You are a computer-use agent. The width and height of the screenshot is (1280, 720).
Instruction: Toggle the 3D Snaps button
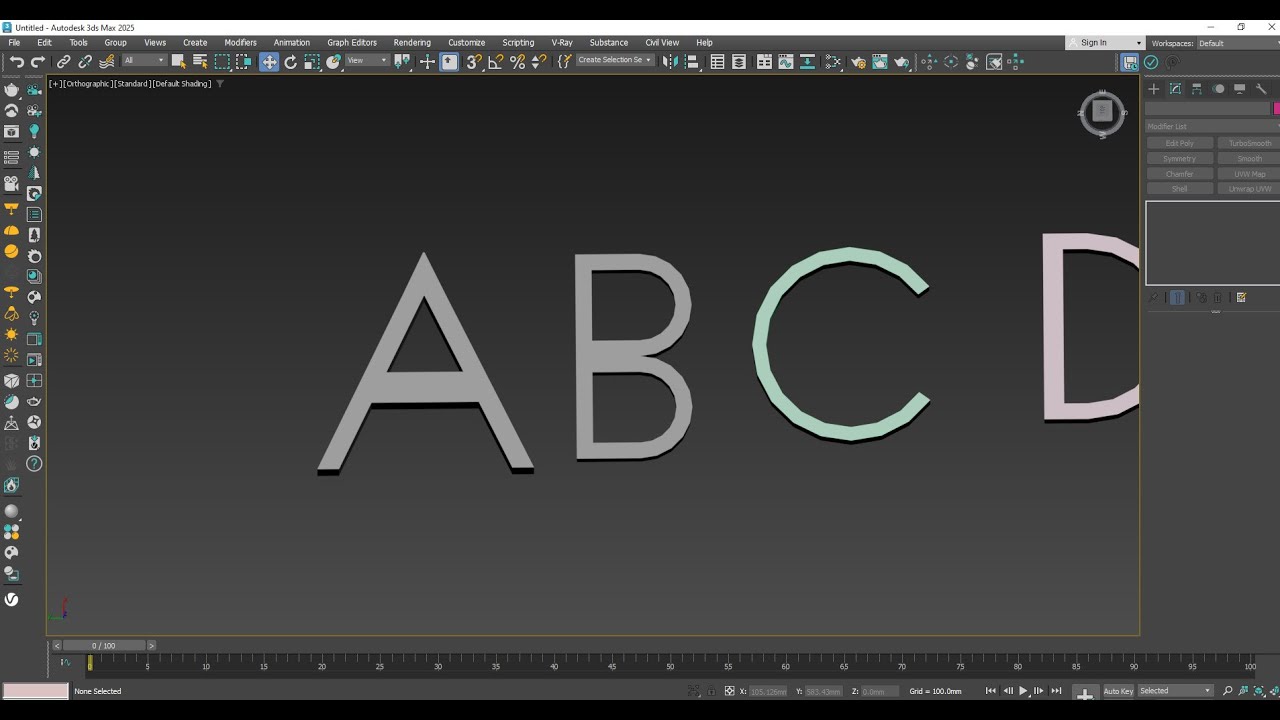(474, 62)
